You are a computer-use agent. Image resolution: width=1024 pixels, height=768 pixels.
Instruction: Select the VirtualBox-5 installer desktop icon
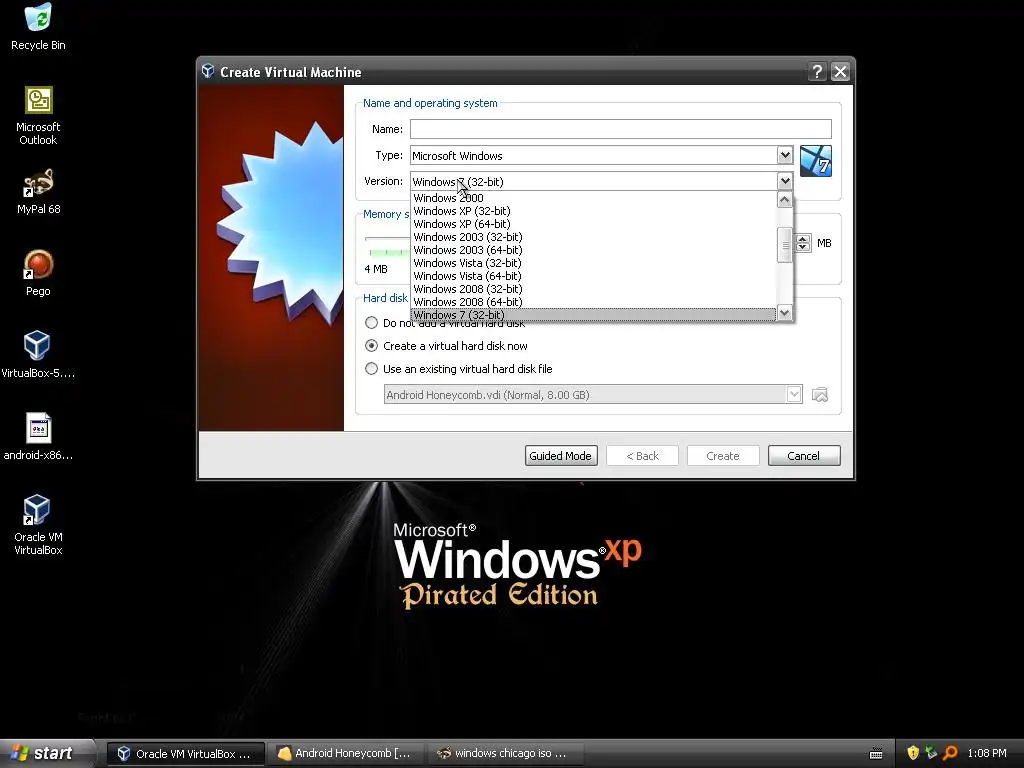pyautogui.click(x=37, y=354)
